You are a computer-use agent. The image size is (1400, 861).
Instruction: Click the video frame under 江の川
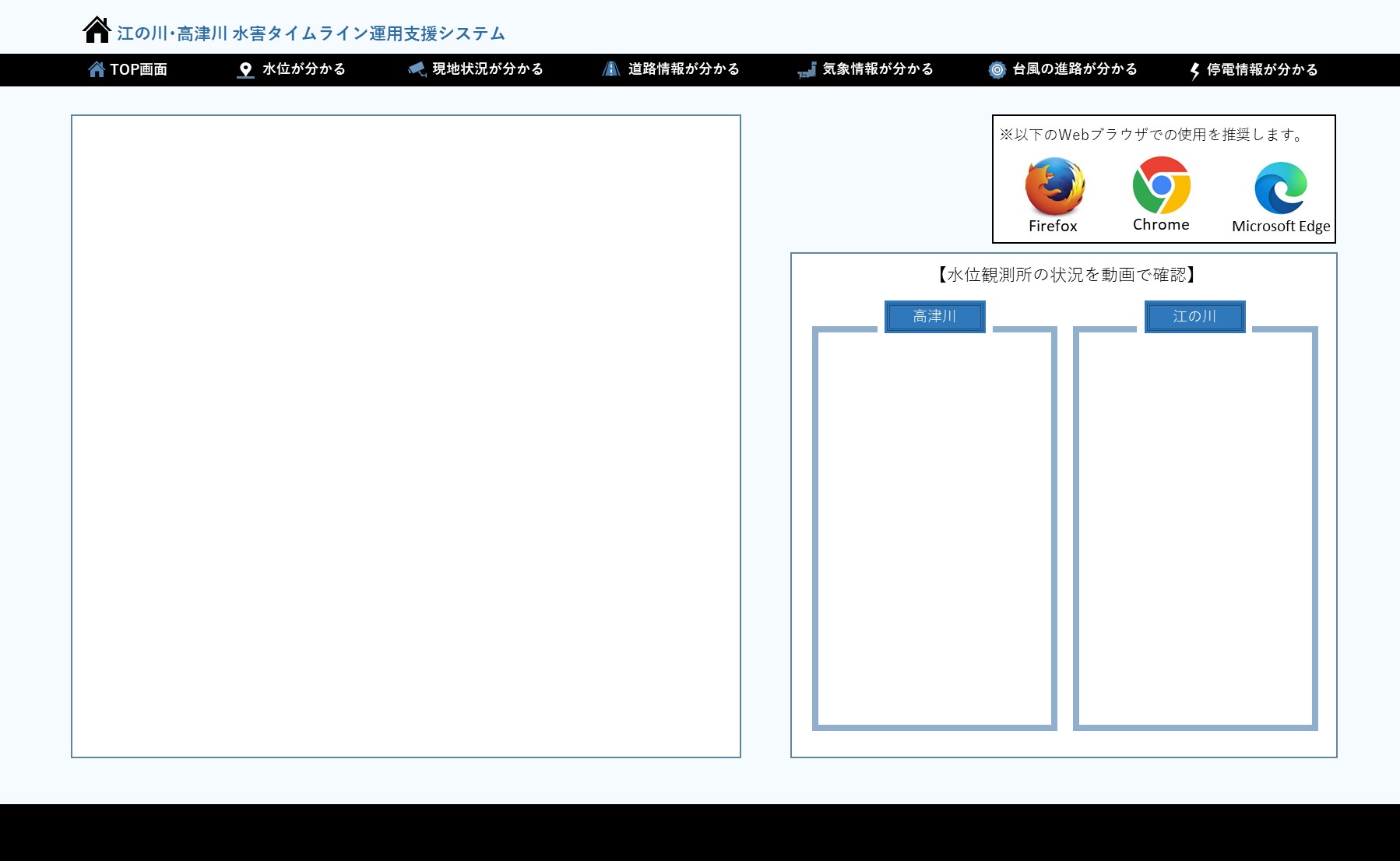1195,529
